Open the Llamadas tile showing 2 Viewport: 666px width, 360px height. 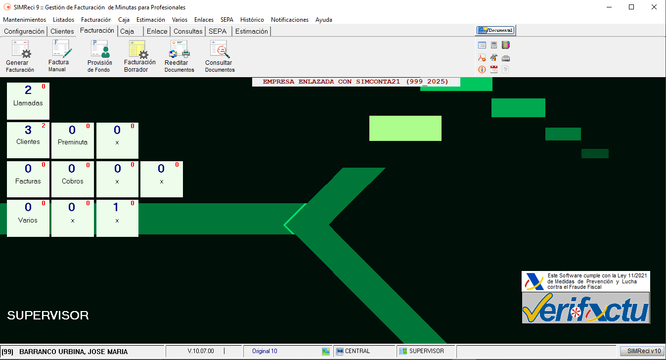28,101
